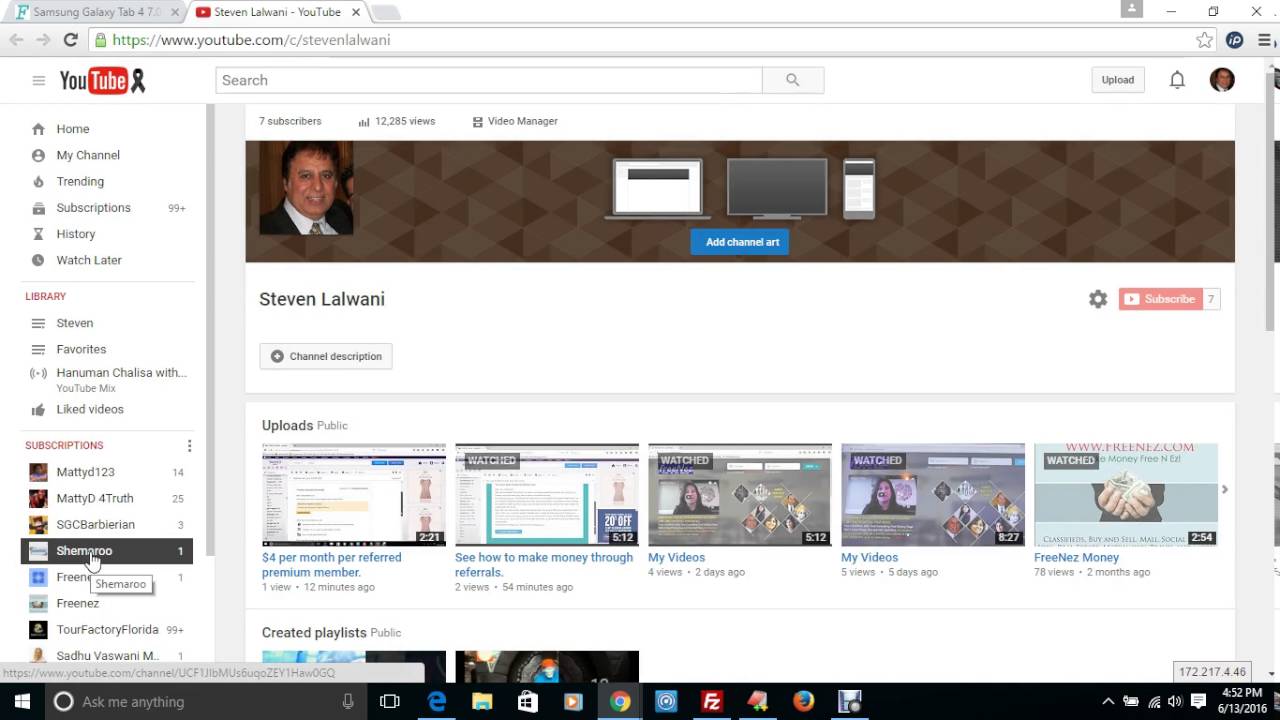
Task: Click the LIBRARY section heading
Action: click(46, 297)
